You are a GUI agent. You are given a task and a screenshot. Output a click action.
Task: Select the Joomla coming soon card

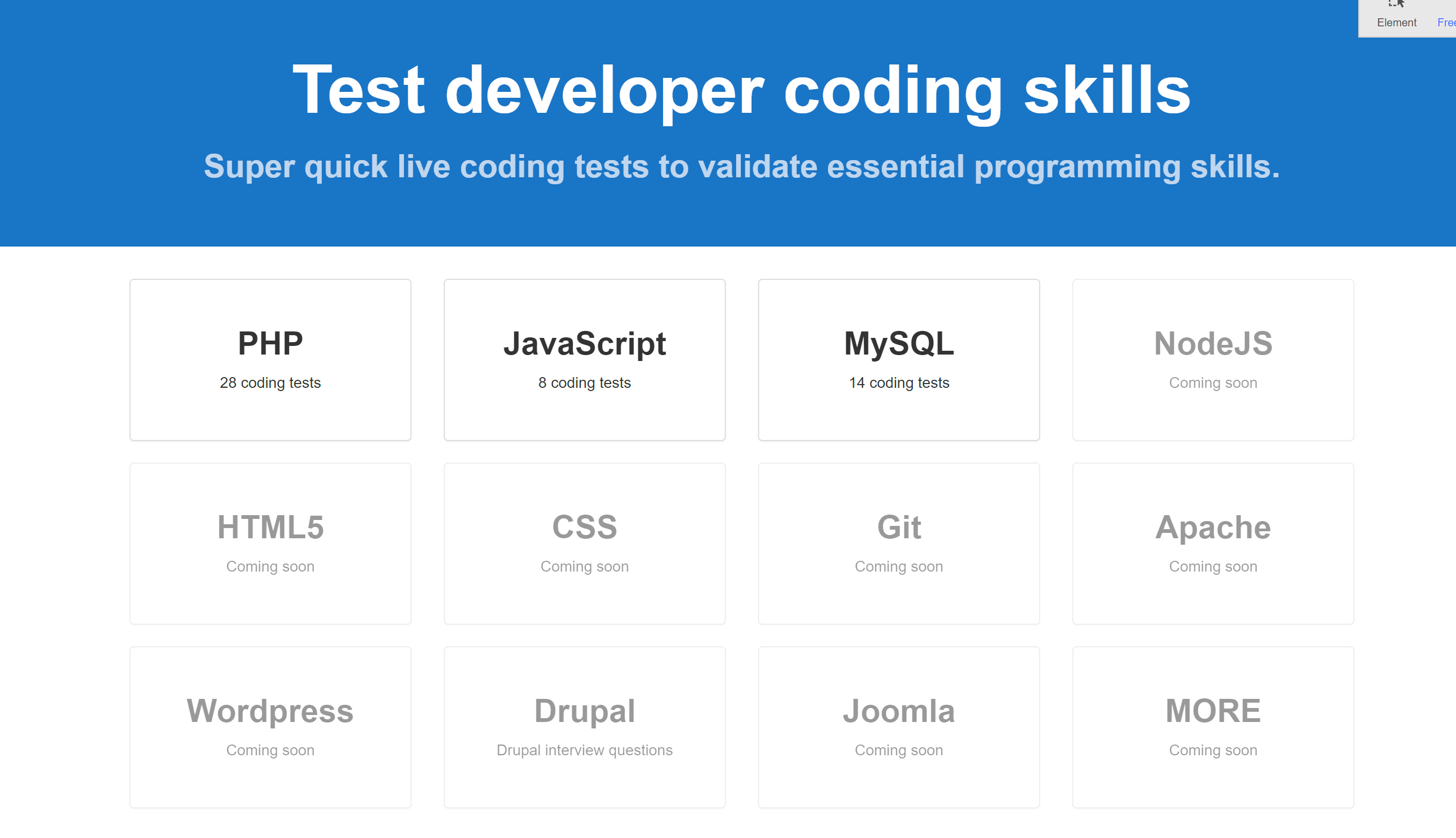tap(898, 727)
